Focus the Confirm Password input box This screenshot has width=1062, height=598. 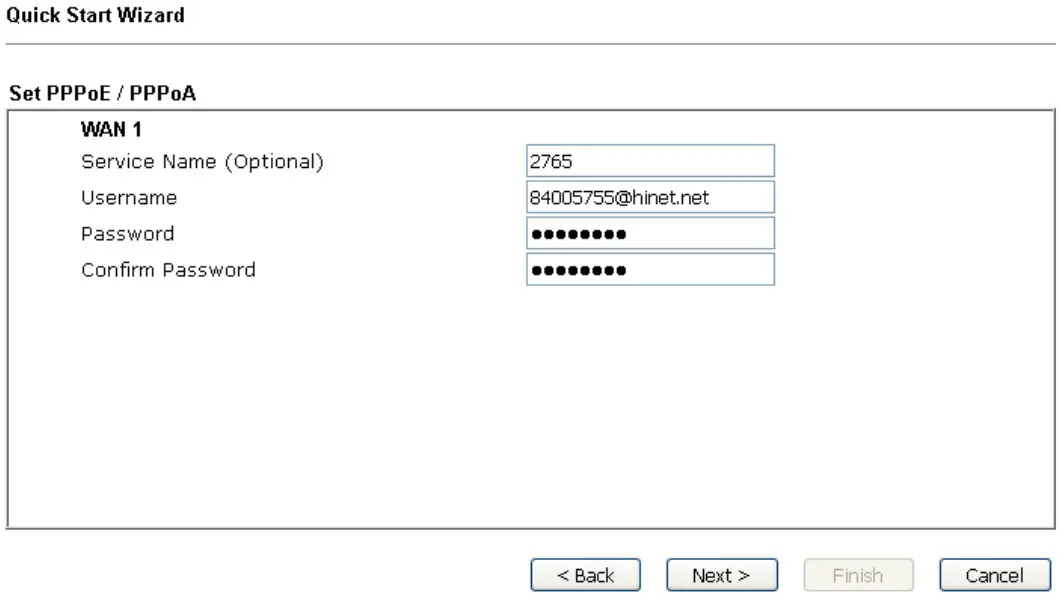[x=650, y=269]
